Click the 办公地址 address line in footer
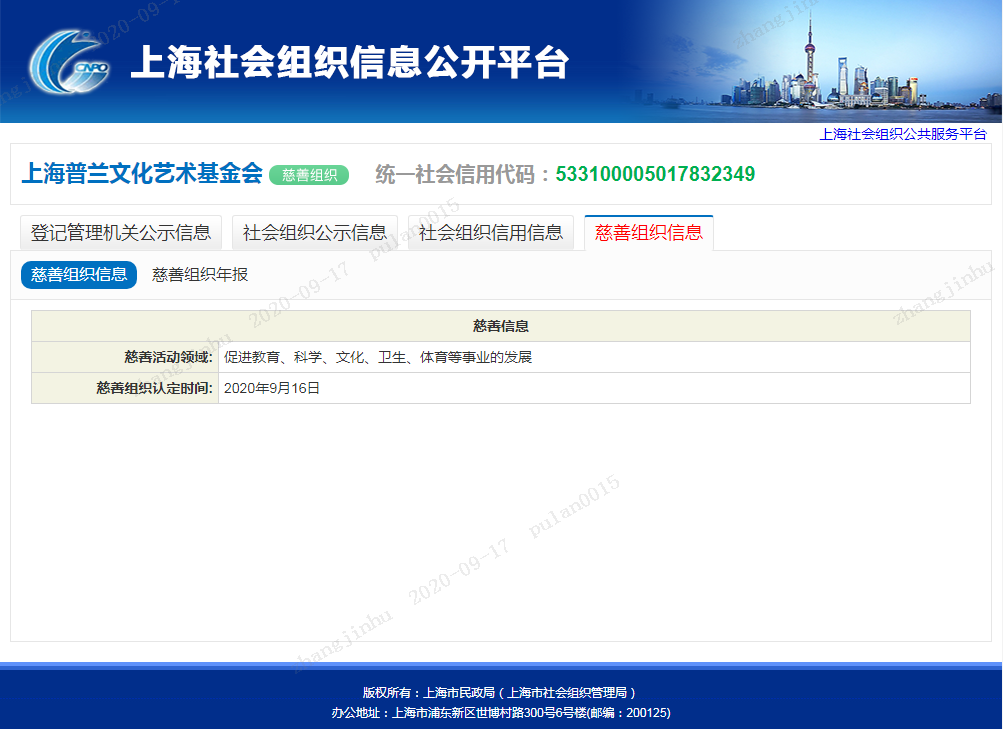This screenshot has height=729, width=1003. coord(501,712)
